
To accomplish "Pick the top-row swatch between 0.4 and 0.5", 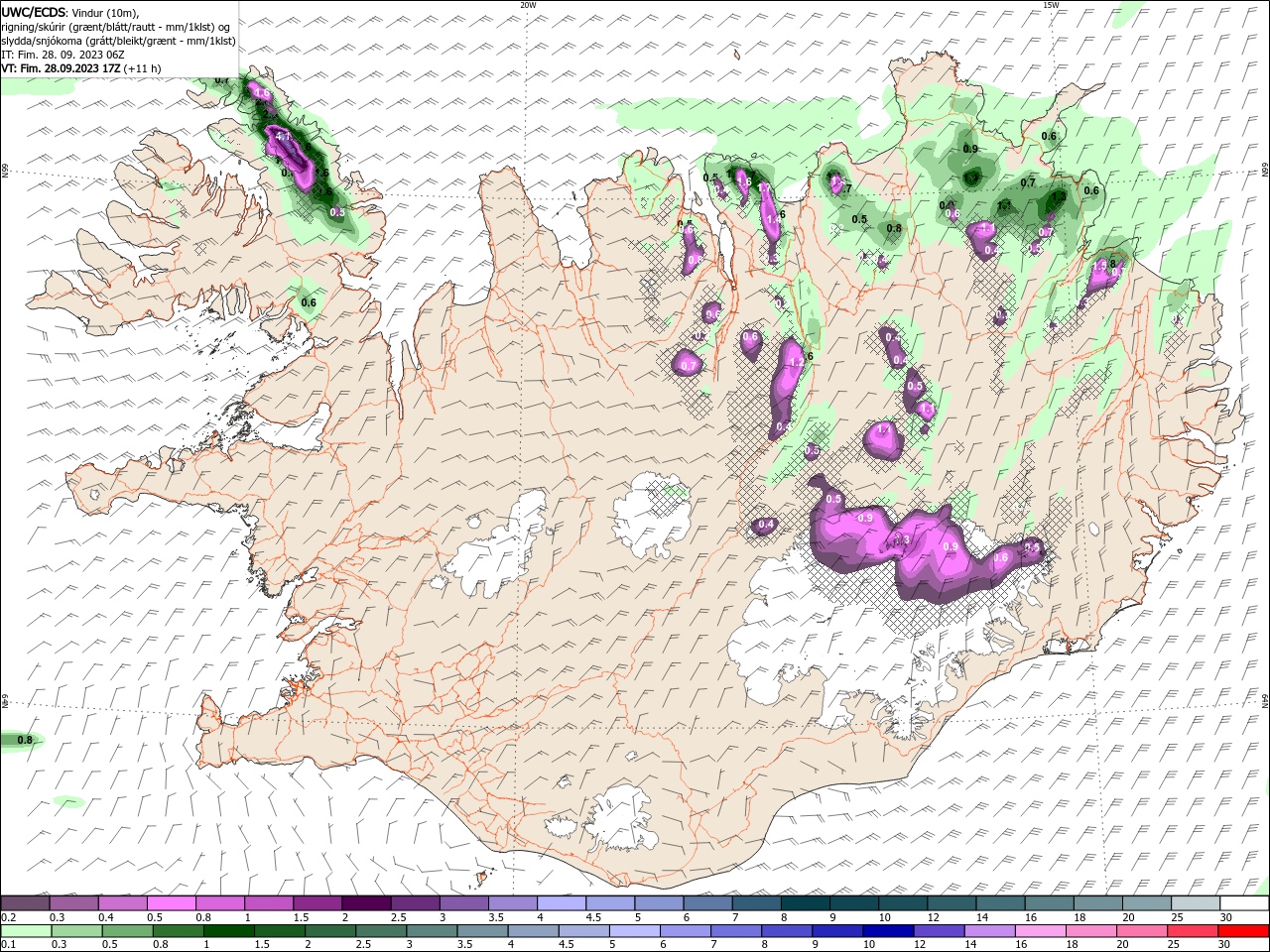I will click(x=123, y=903).
